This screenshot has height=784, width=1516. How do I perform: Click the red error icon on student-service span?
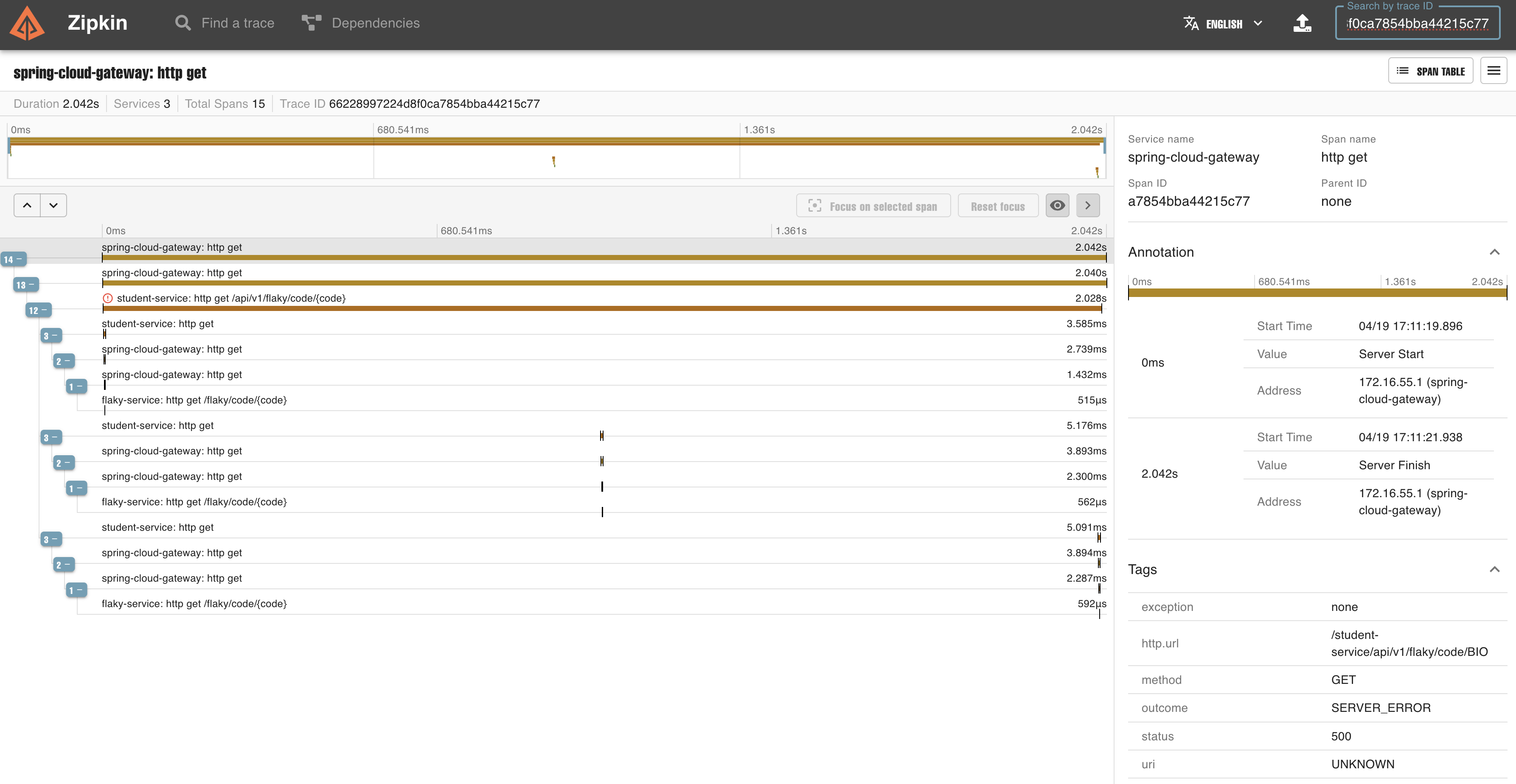point(108,298)
